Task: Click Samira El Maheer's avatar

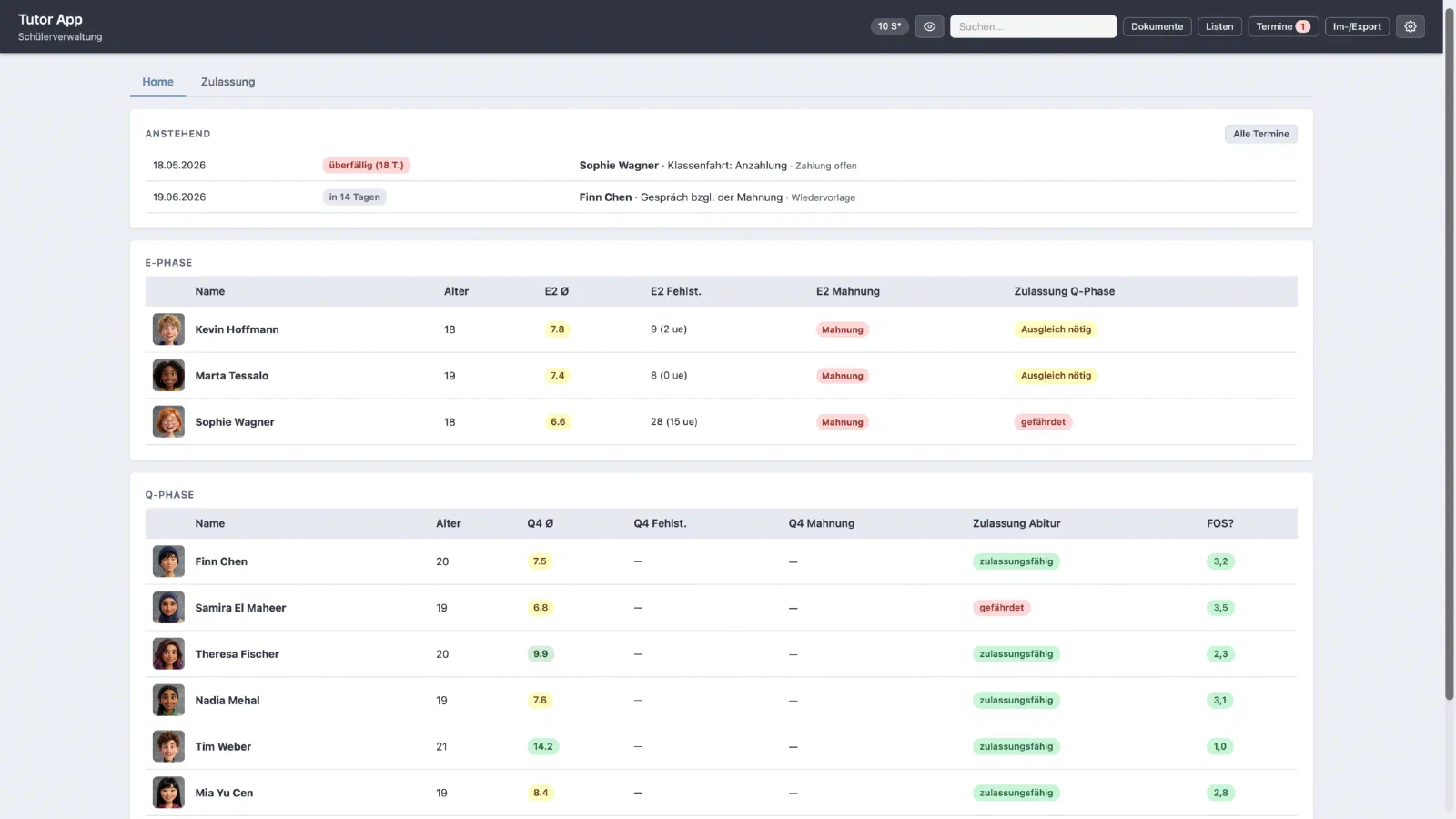Action: coord(168,608)
